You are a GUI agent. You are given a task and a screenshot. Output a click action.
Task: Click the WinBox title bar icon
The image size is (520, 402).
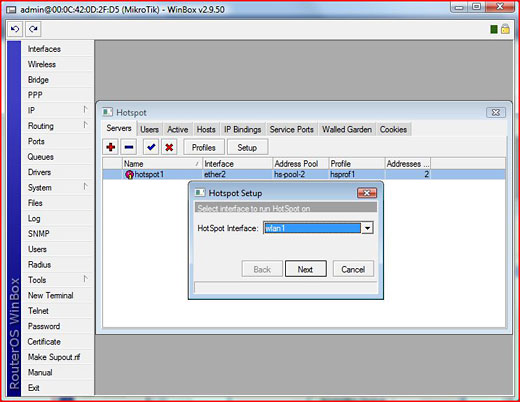(x=11, y=10)
